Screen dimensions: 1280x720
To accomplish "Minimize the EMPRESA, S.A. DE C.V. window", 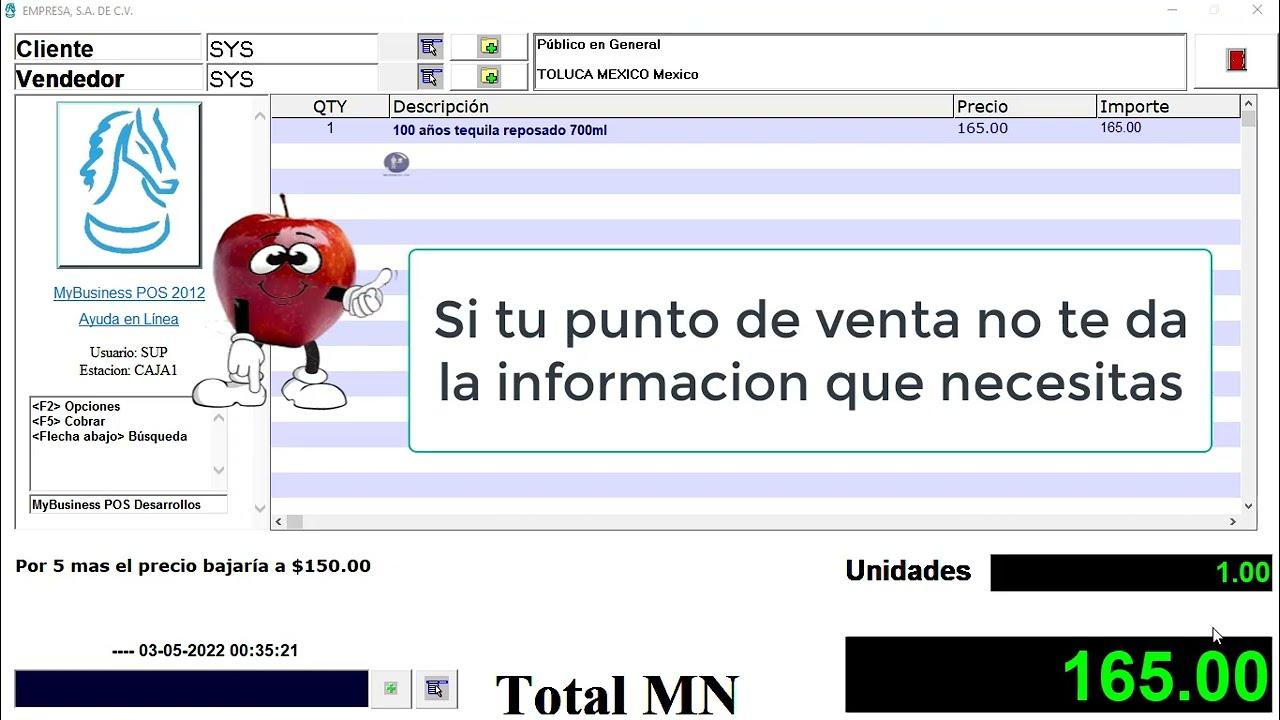I will [x=1172, y=10].
